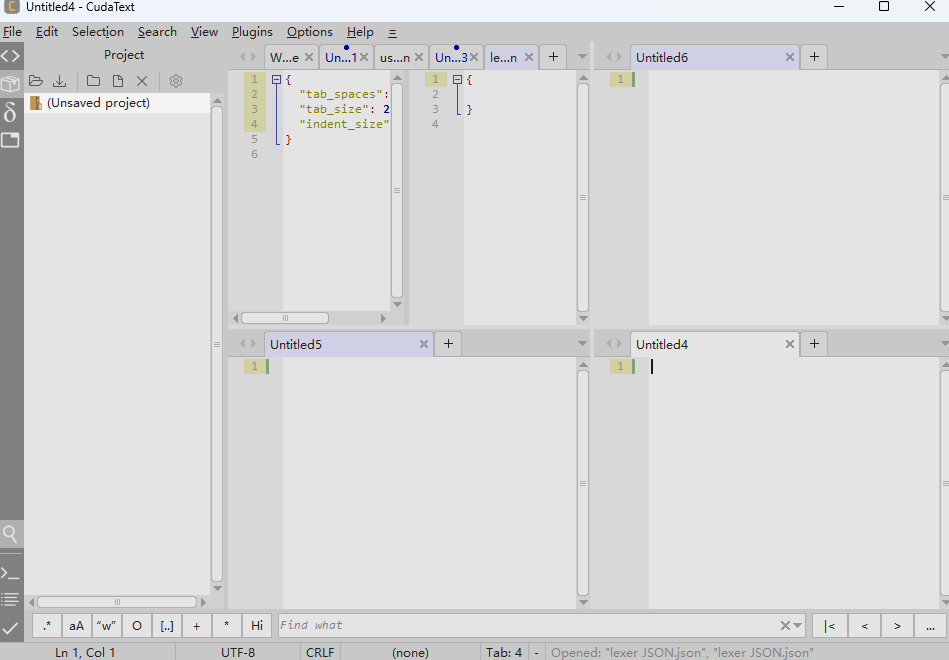Open the tab list dropdown above Untitled5 group
Image resolution: width=949 pixels, height=660 pixels.
pyautogui.click(x=582, y=343)
